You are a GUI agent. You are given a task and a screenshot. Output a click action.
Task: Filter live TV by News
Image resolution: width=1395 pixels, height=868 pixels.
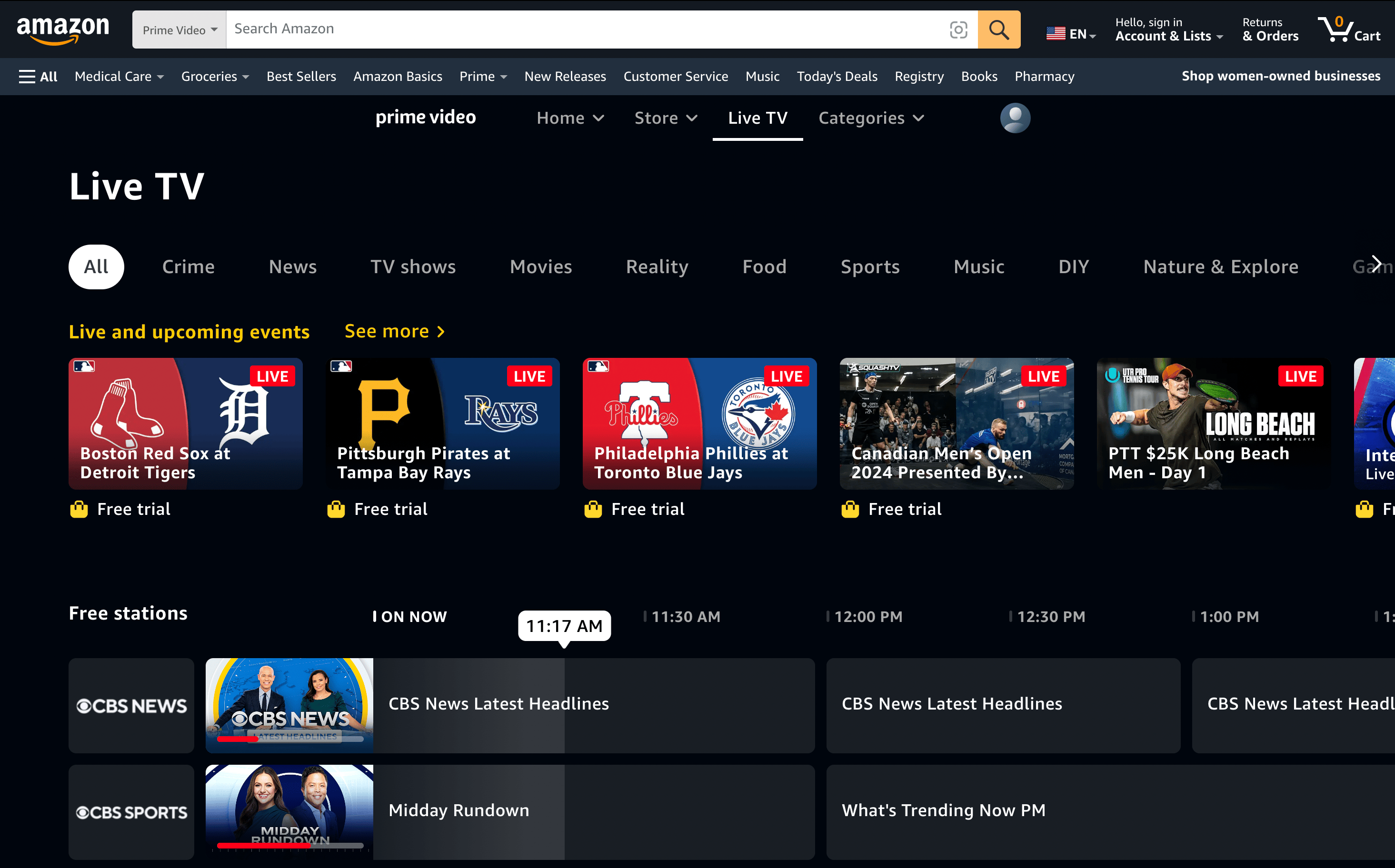292,267
